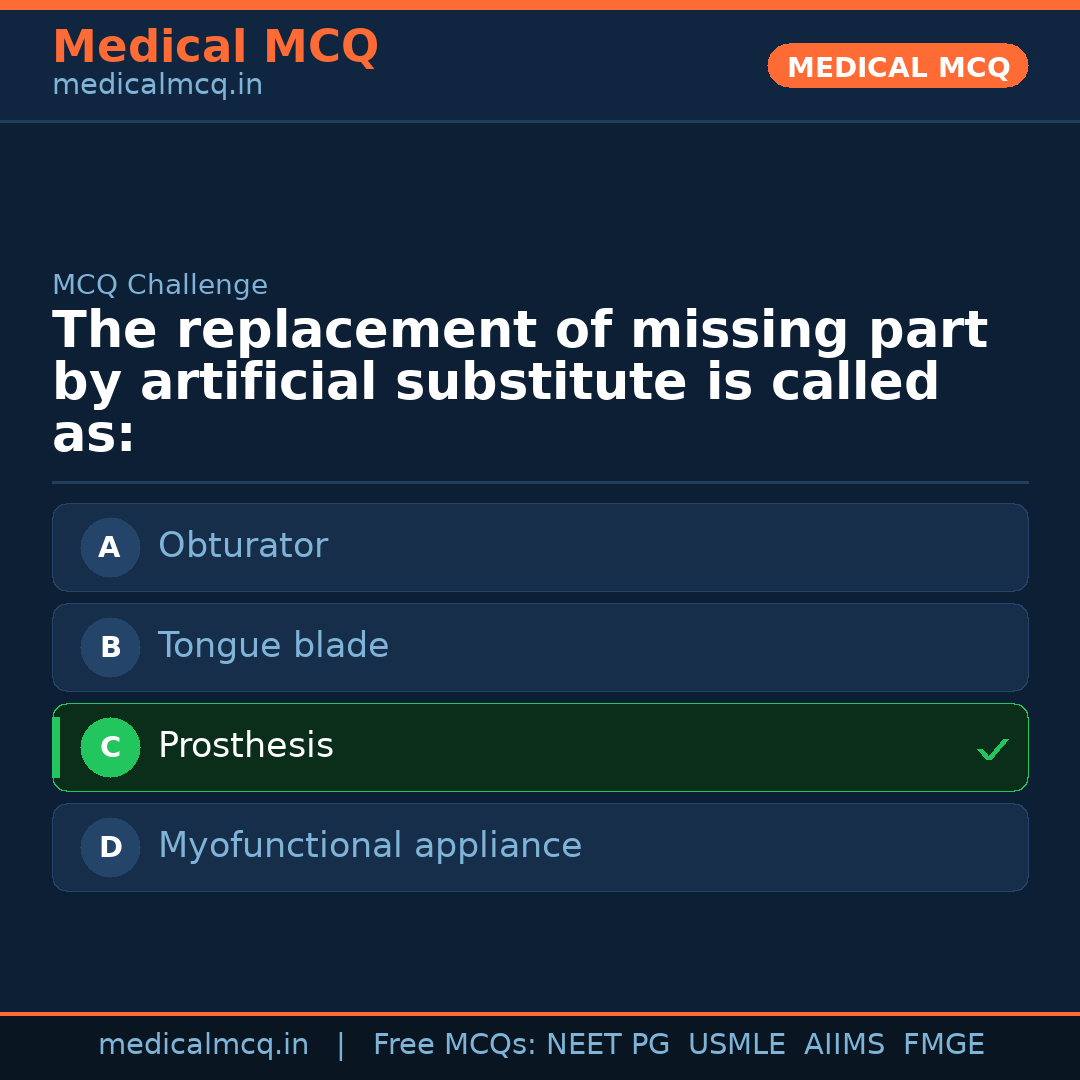Select the FMGE label in the footer
Viewport: 1080px width, 1080px height.
tap(943, 1043)
